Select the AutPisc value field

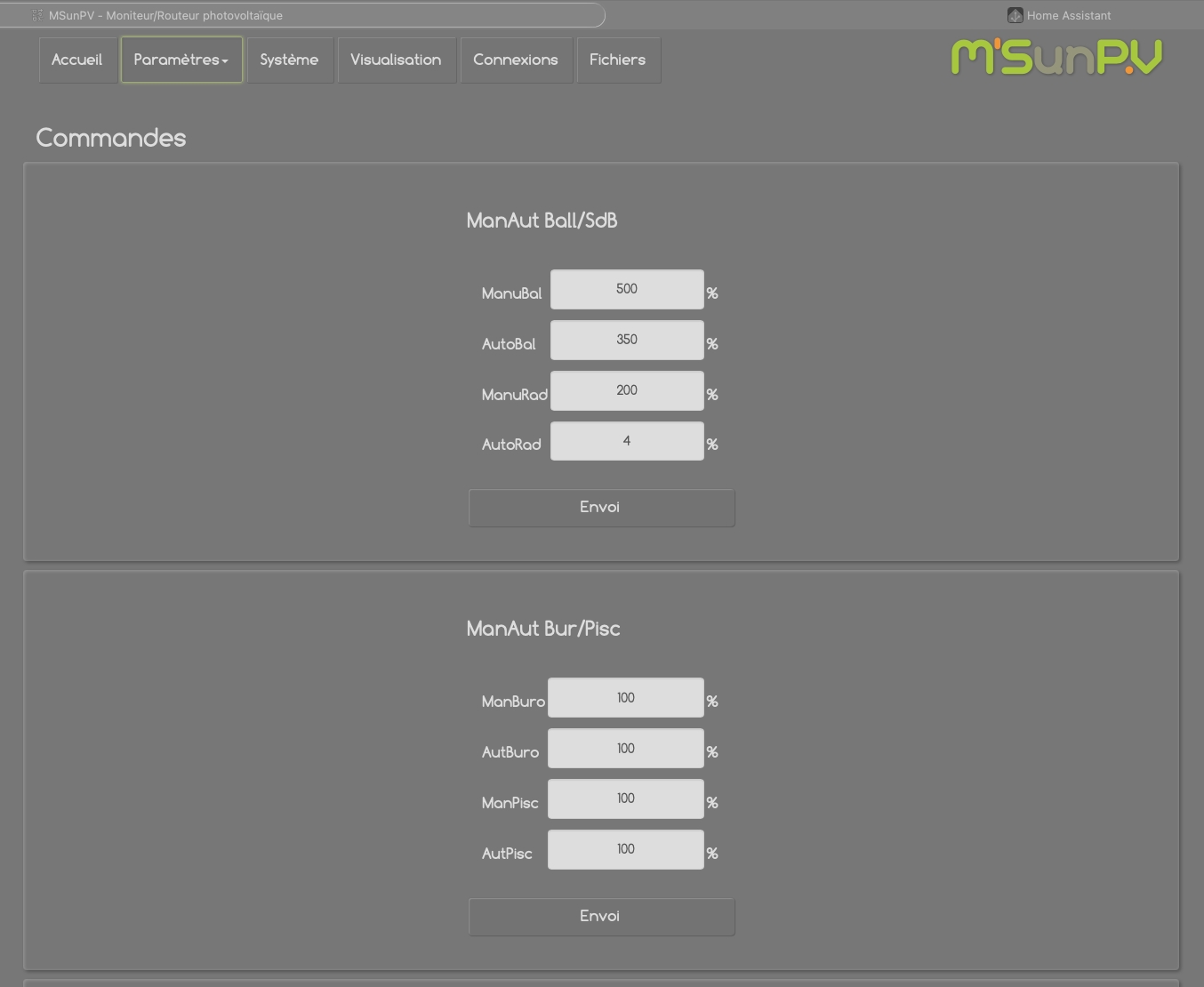click(626, 849)
